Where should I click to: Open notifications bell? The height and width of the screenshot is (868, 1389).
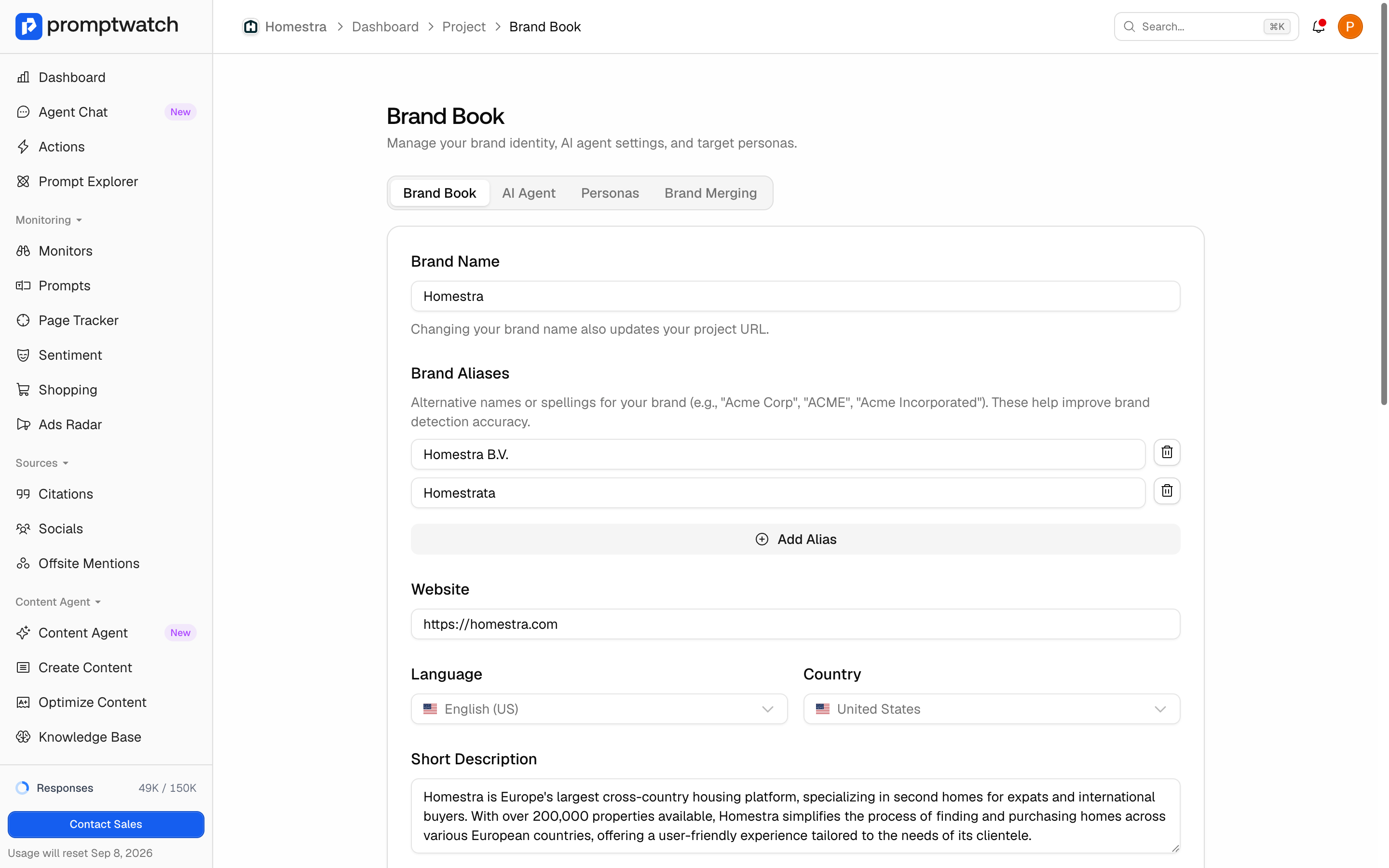[1319, 27]
